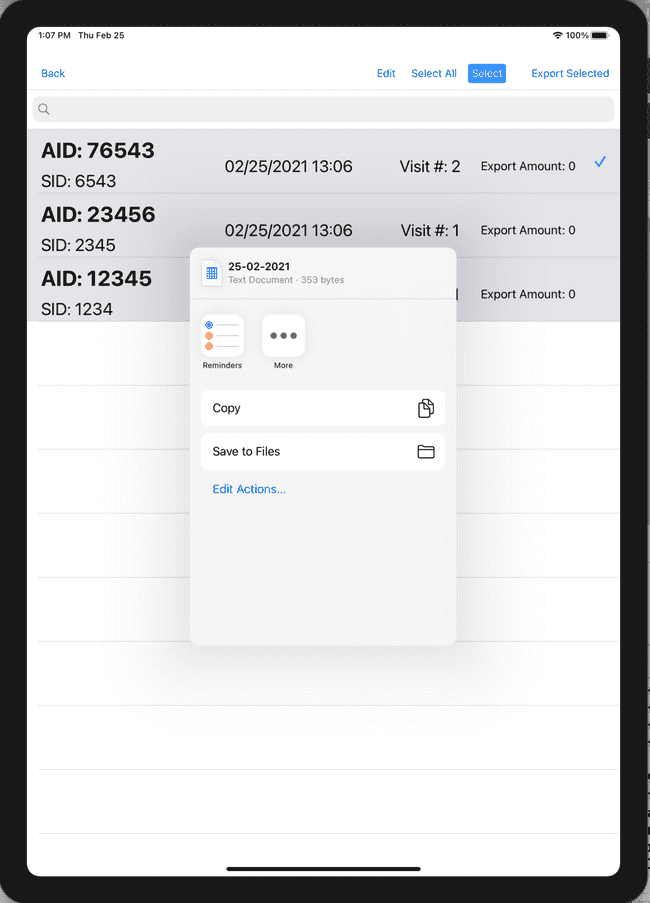Uncheck the blue checkmark on AID 76543
Viewport: 650px width, 903px height.
[x=600, y=162]
